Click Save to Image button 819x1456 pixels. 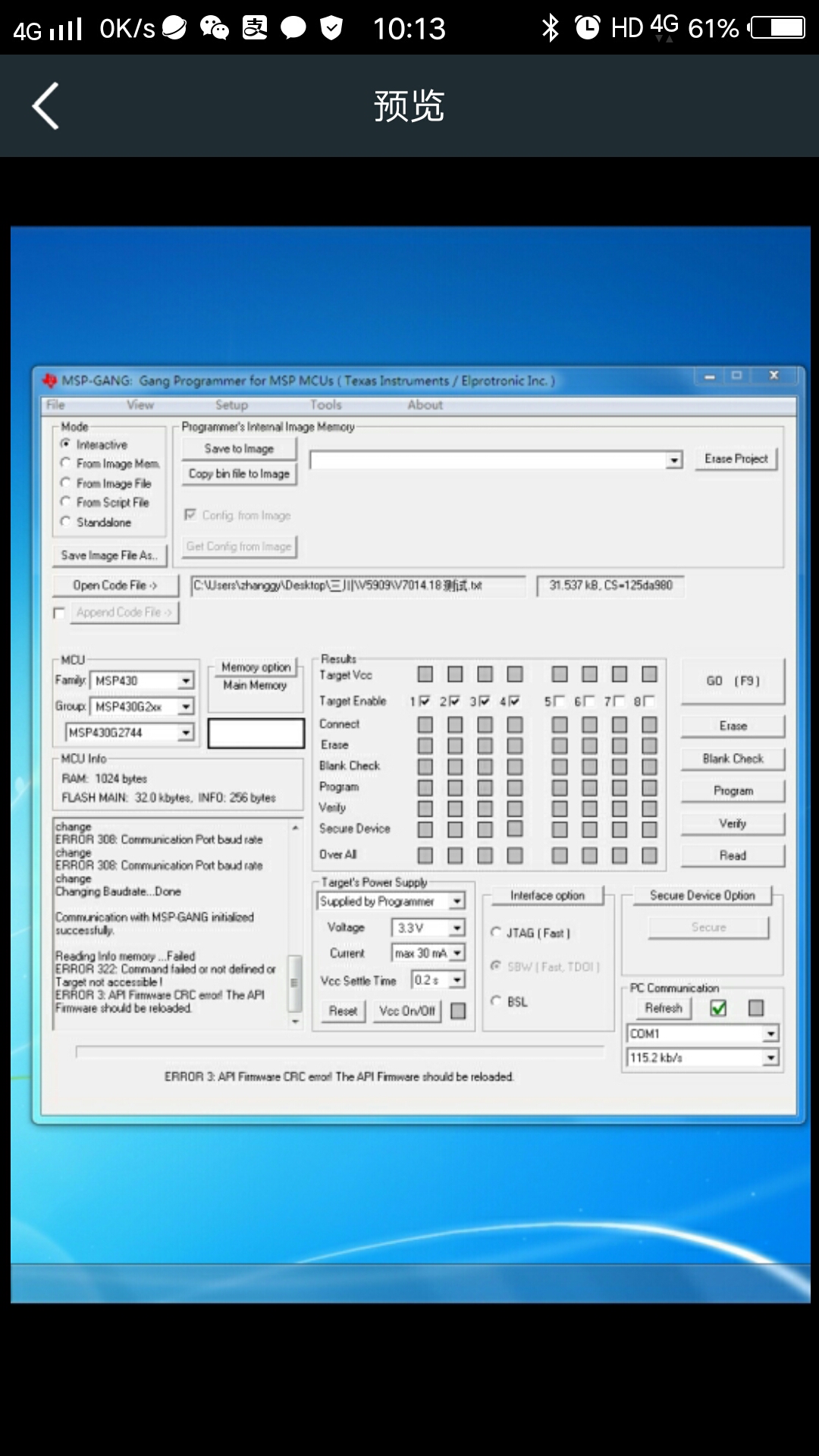tap(239, 449)
